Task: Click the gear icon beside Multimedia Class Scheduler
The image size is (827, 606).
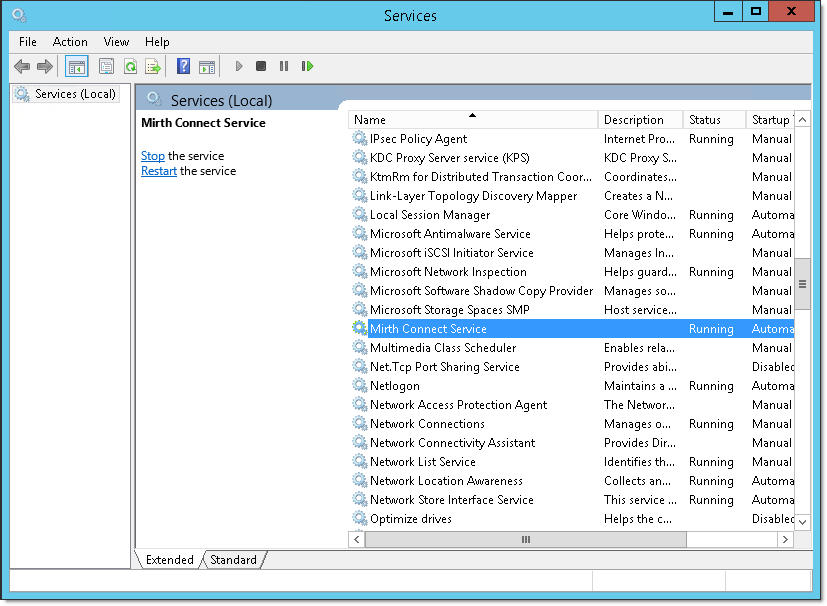Action: point(360,348)
